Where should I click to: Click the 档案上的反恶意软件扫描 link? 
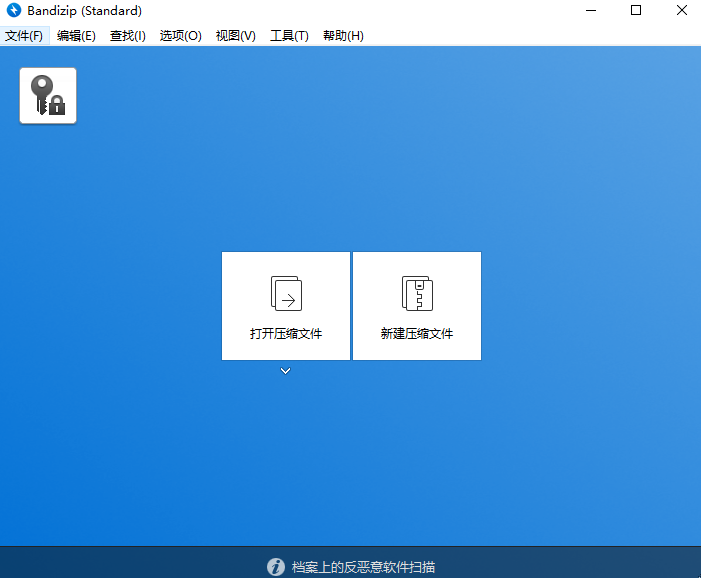363,567
